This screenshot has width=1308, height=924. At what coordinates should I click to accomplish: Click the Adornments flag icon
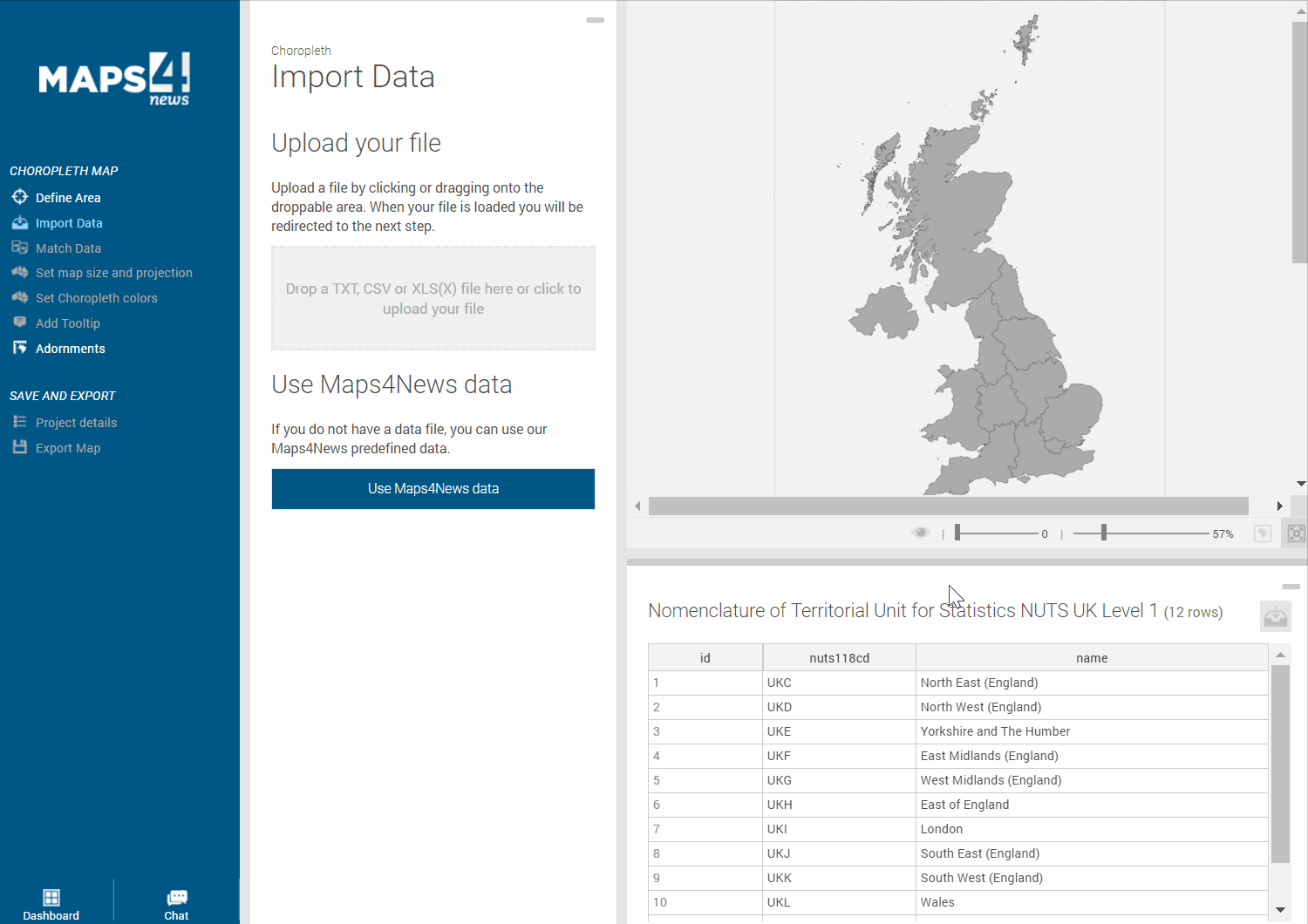tap(20, 348)
